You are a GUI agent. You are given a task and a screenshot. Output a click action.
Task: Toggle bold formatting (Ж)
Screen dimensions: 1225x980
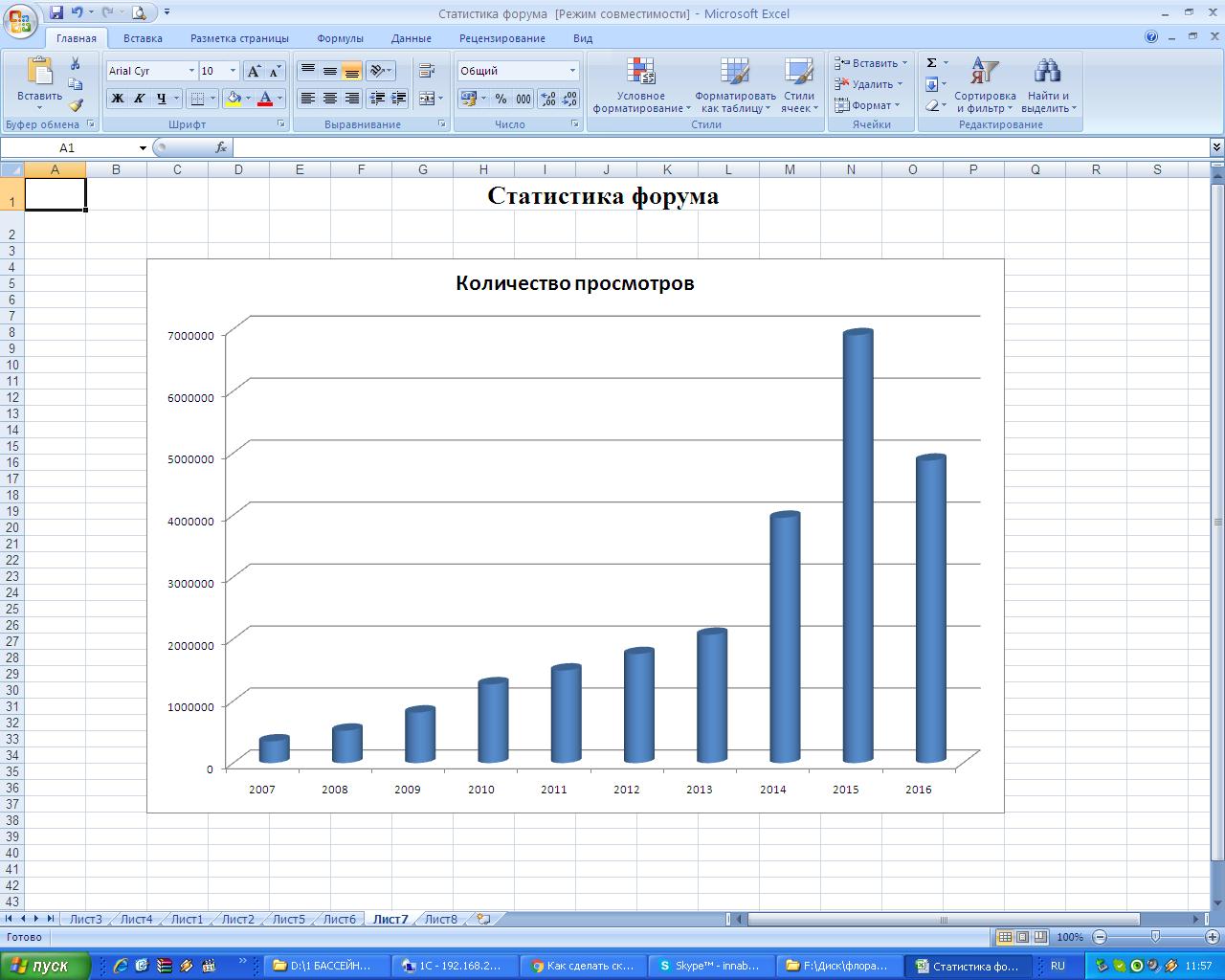pyautogui.click(x=117, y=99)
